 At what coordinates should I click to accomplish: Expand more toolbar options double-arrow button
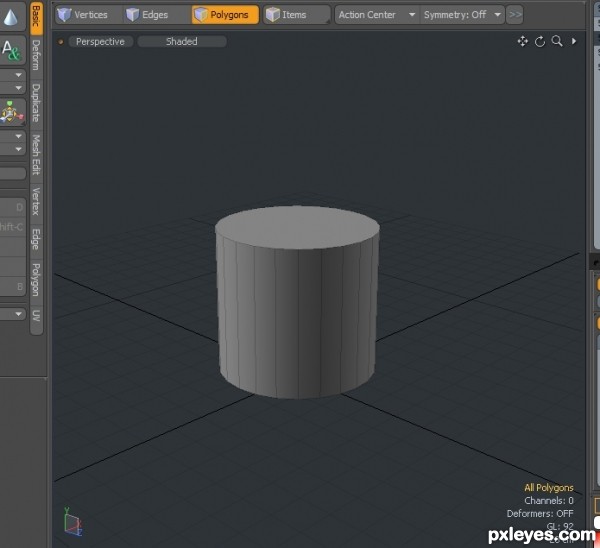point(515,15)
